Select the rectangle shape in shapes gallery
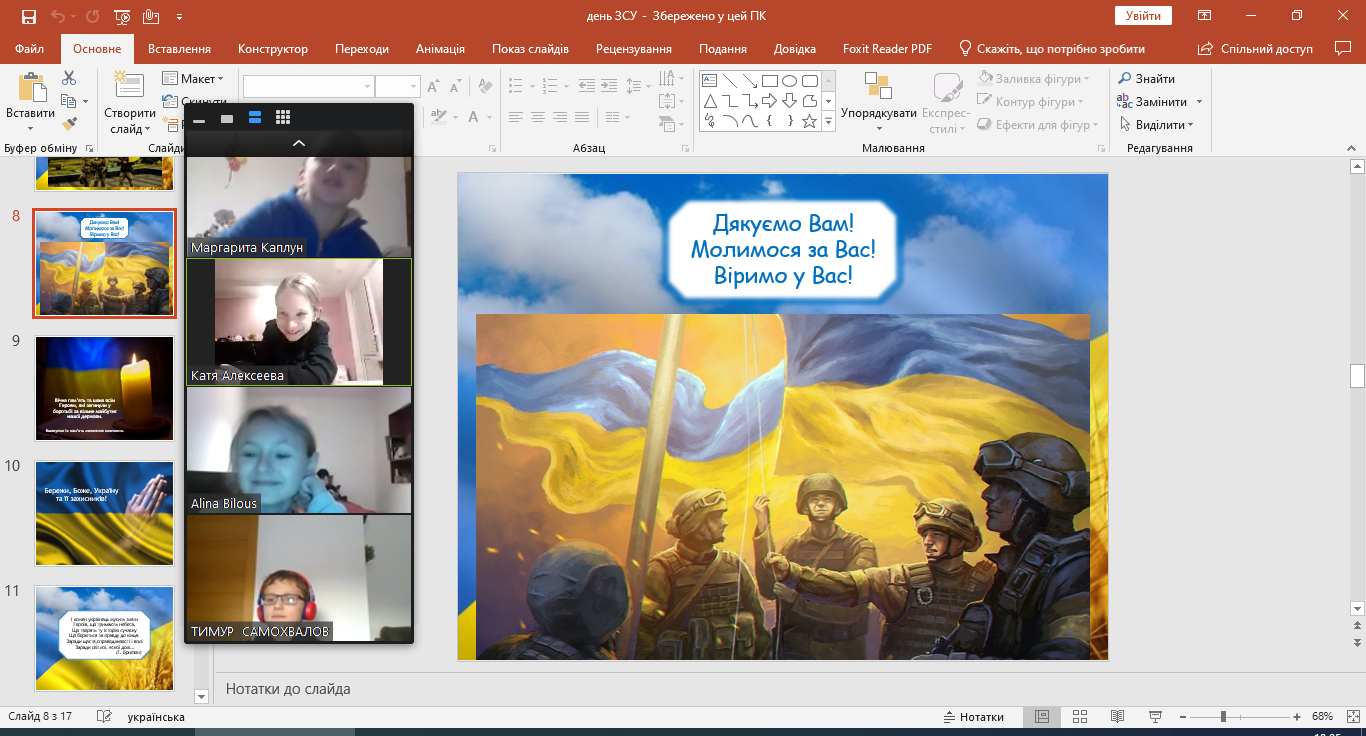The image size is (1366, 736). [x=769, y=81]
